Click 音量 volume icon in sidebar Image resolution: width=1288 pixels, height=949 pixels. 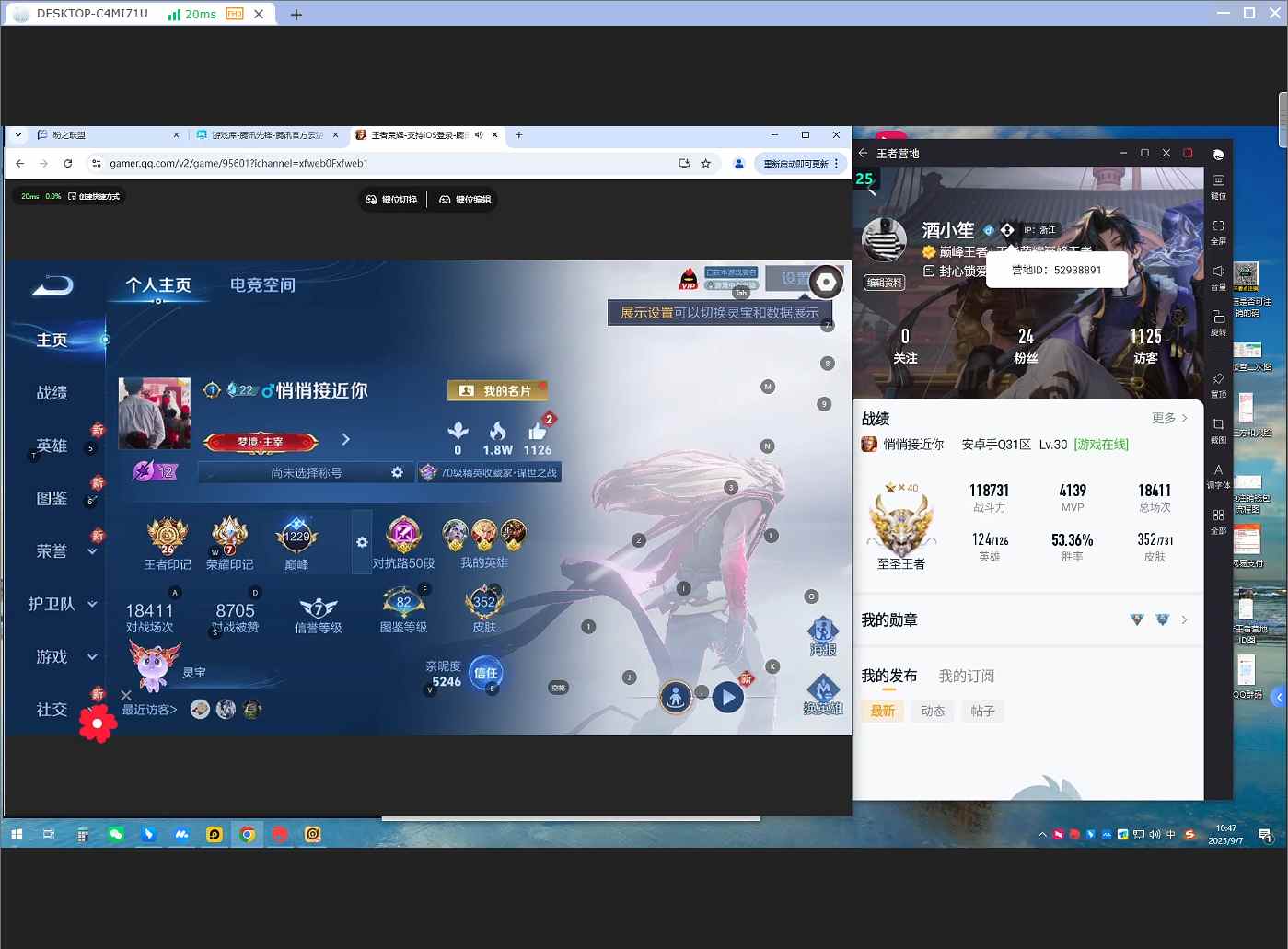click(1218, 272)
